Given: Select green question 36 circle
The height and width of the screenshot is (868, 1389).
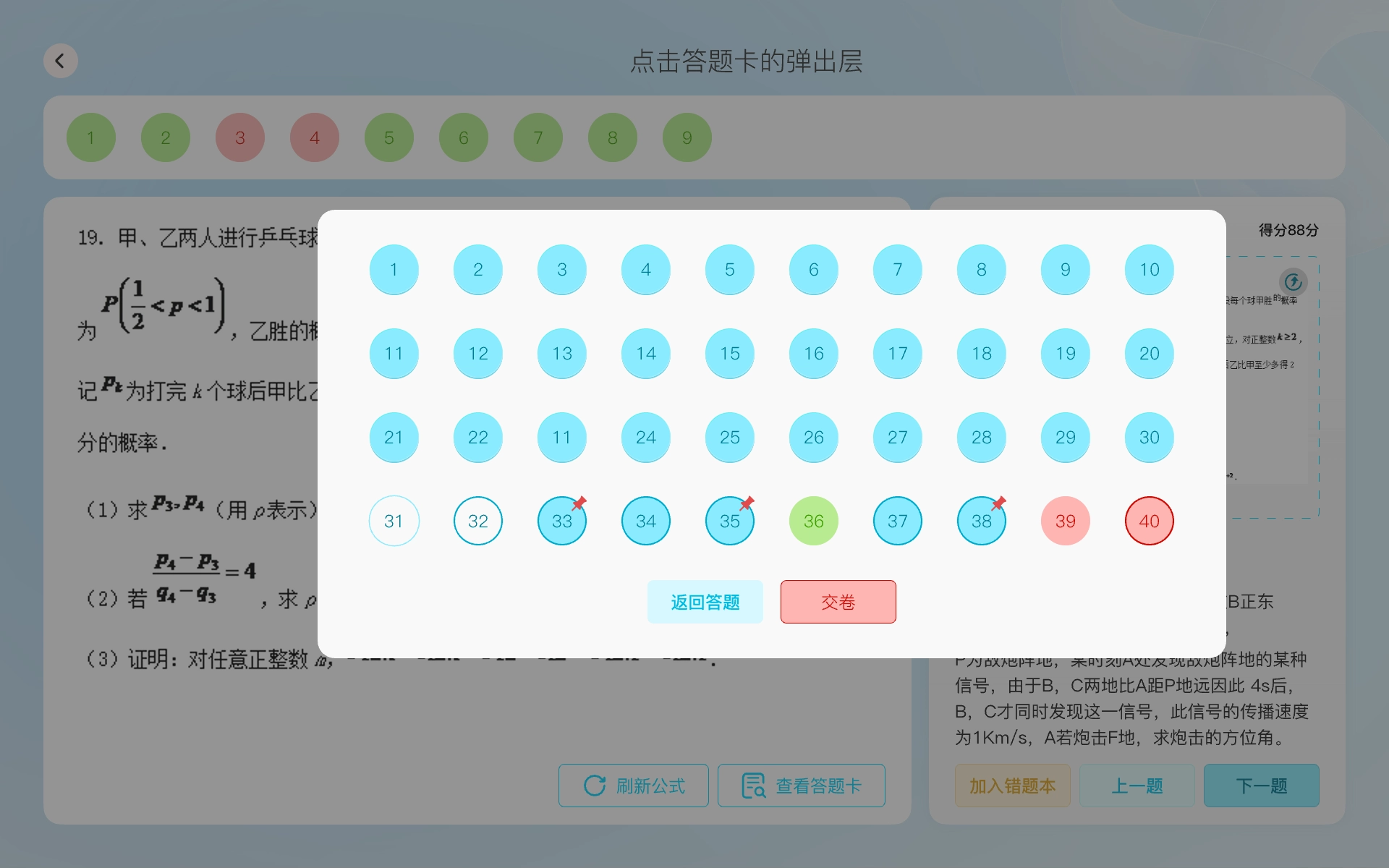Looking at the screenshot, I should tap(813, 521).
